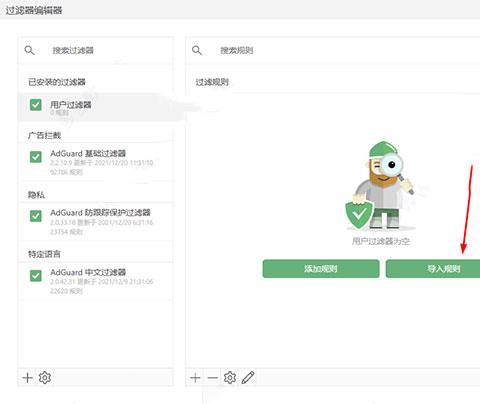Screen dimensions: 480x404
Task: Click the 特定语言 category heading
Action: click(44, 254)
